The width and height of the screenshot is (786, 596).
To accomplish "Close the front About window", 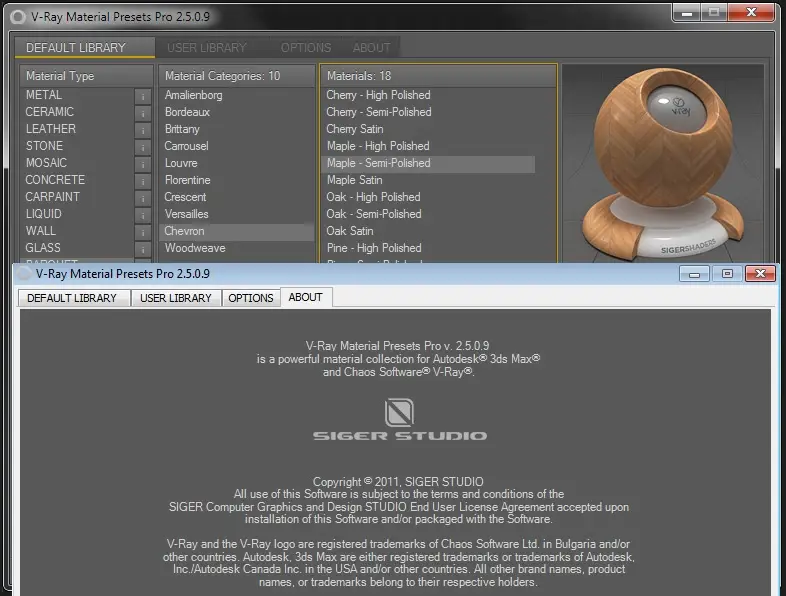I will [760, 274].
